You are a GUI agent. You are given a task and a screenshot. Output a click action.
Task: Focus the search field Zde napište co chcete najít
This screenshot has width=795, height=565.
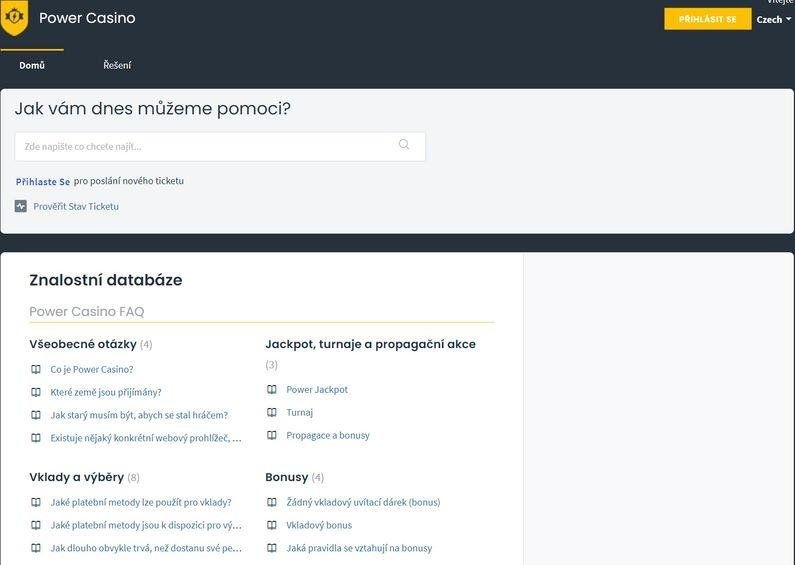coord(220,147)
